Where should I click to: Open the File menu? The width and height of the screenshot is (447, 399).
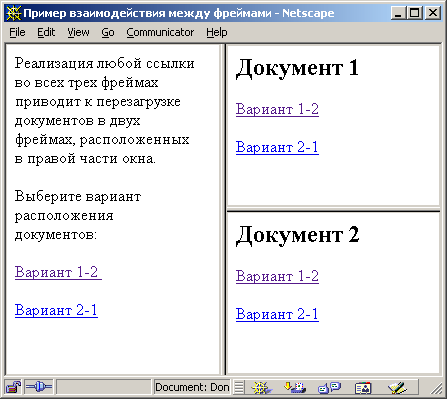point(17,32)
